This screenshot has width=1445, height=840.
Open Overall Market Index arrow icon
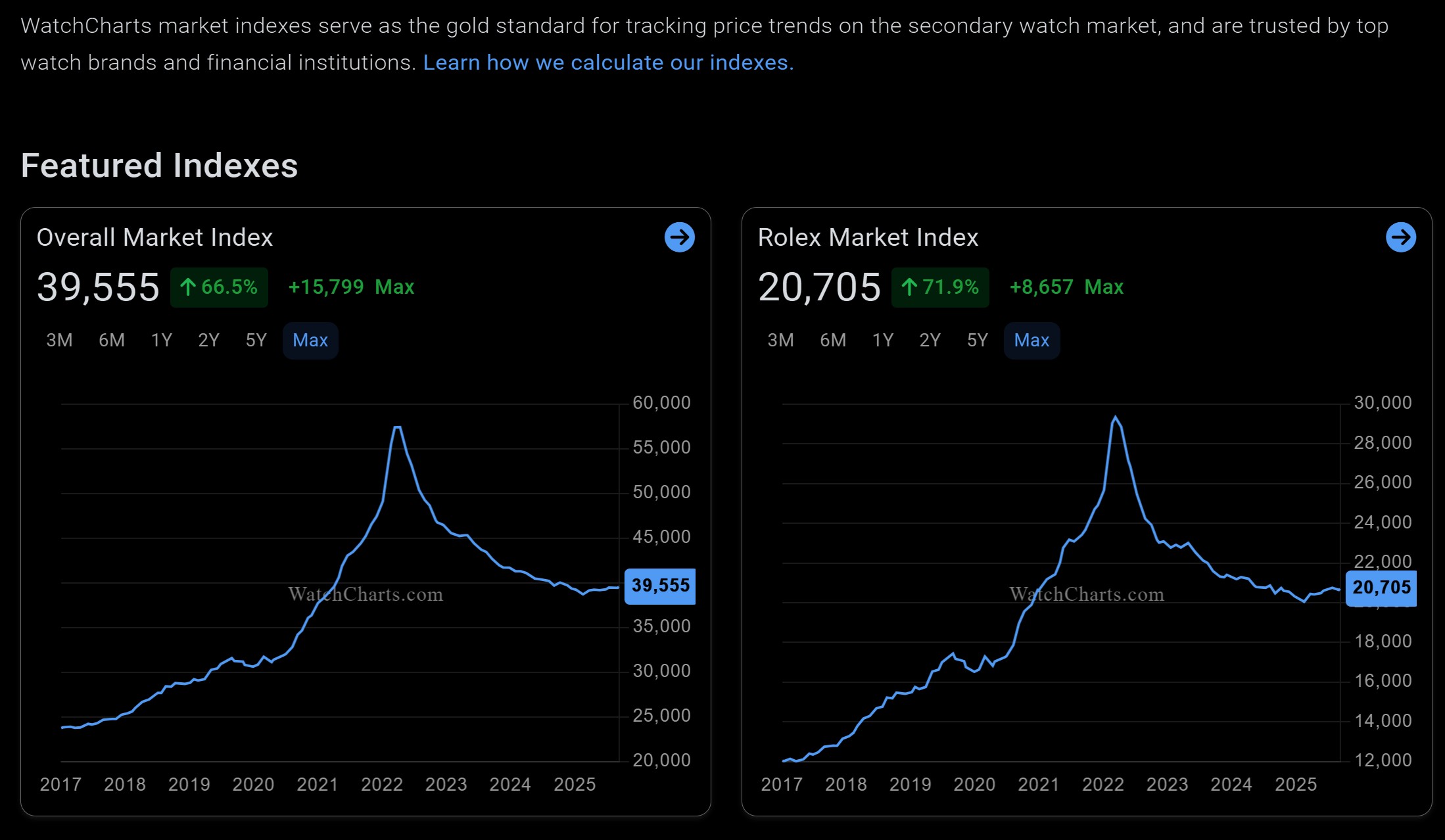(x=679, y=237)
